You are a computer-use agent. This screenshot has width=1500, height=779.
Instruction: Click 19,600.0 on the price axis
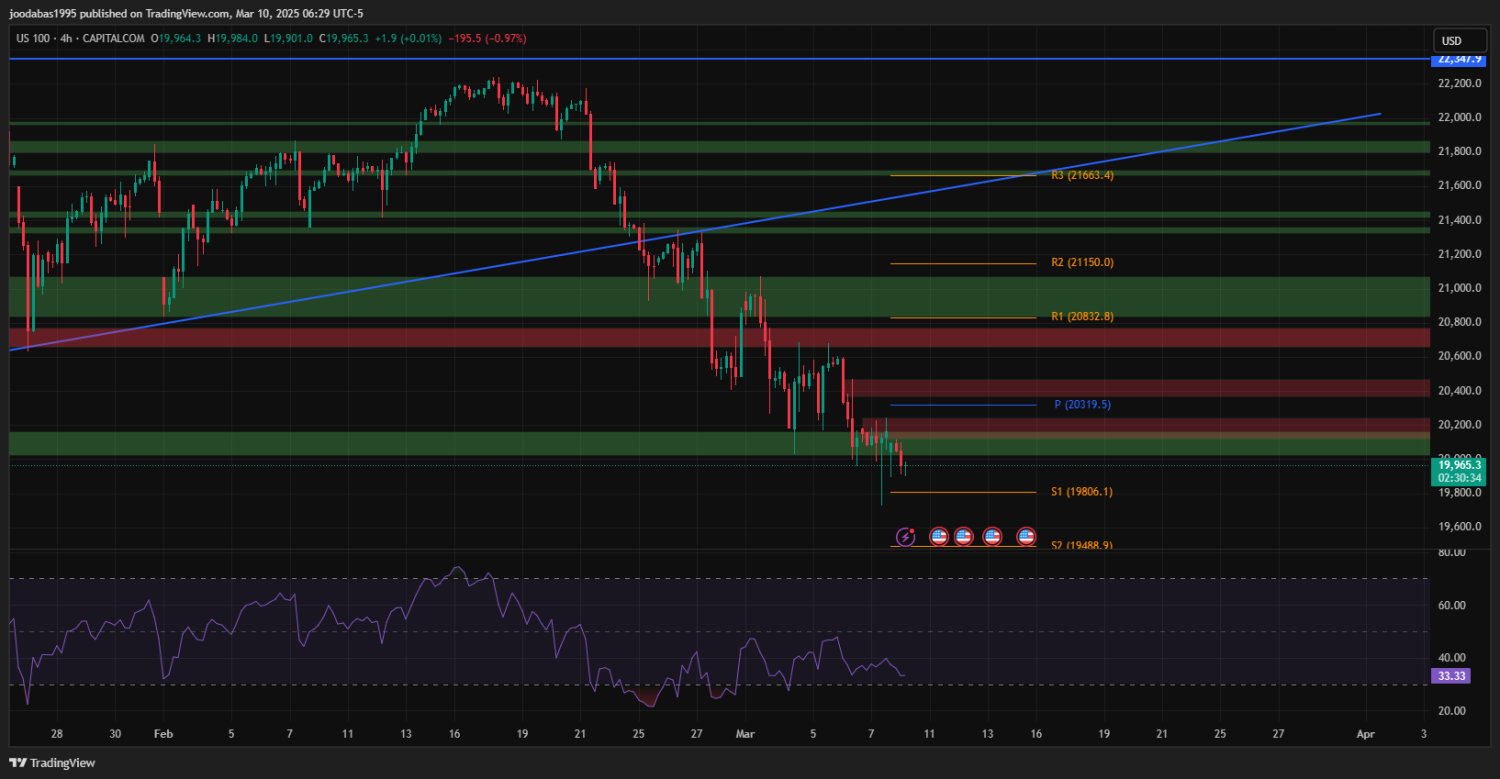[x=1459, y=527]
